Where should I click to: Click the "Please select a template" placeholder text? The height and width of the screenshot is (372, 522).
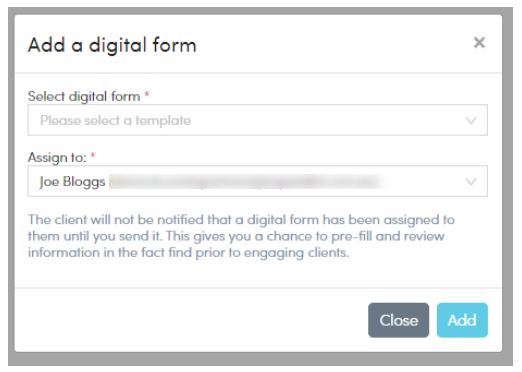(115, 120)
